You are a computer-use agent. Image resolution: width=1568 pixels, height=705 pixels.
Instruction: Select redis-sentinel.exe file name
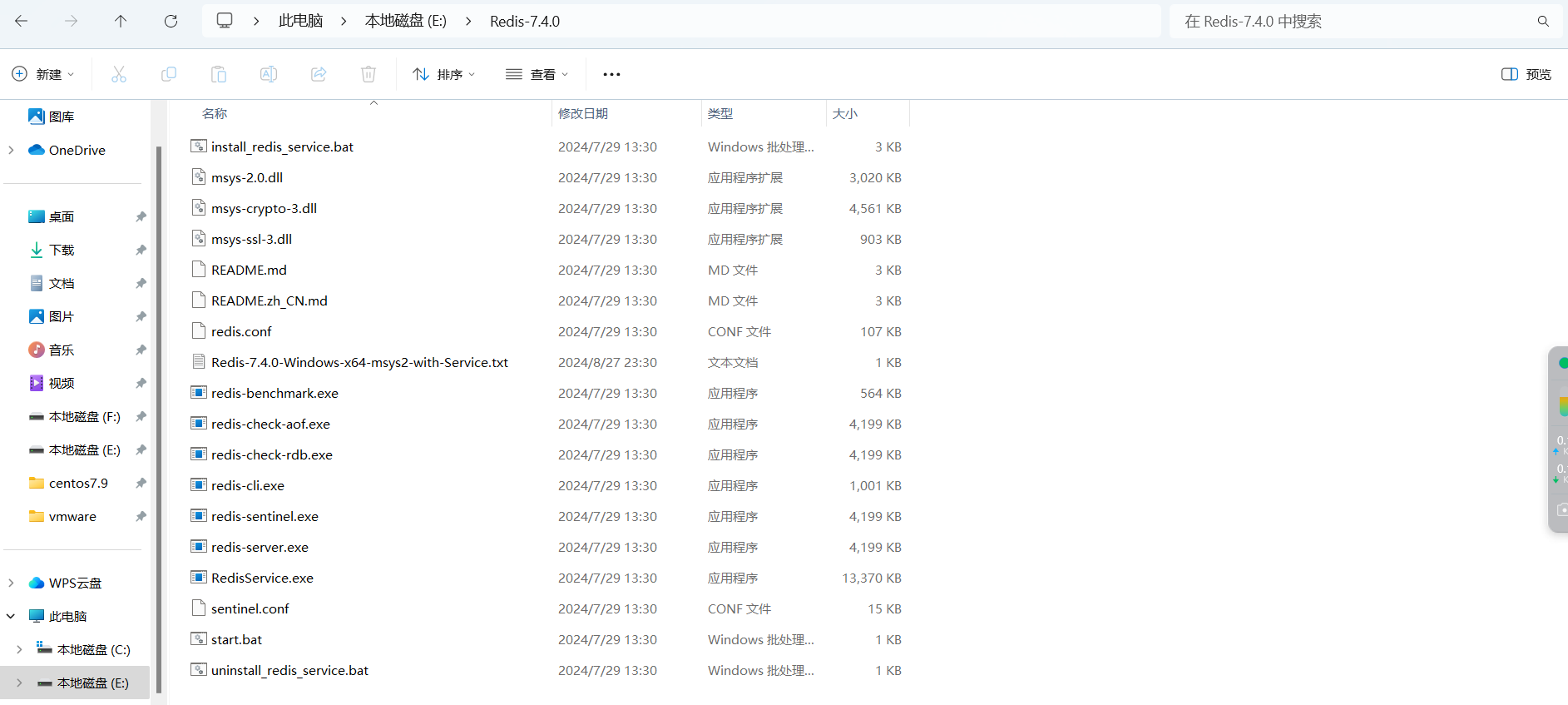(x=265, y=516)
